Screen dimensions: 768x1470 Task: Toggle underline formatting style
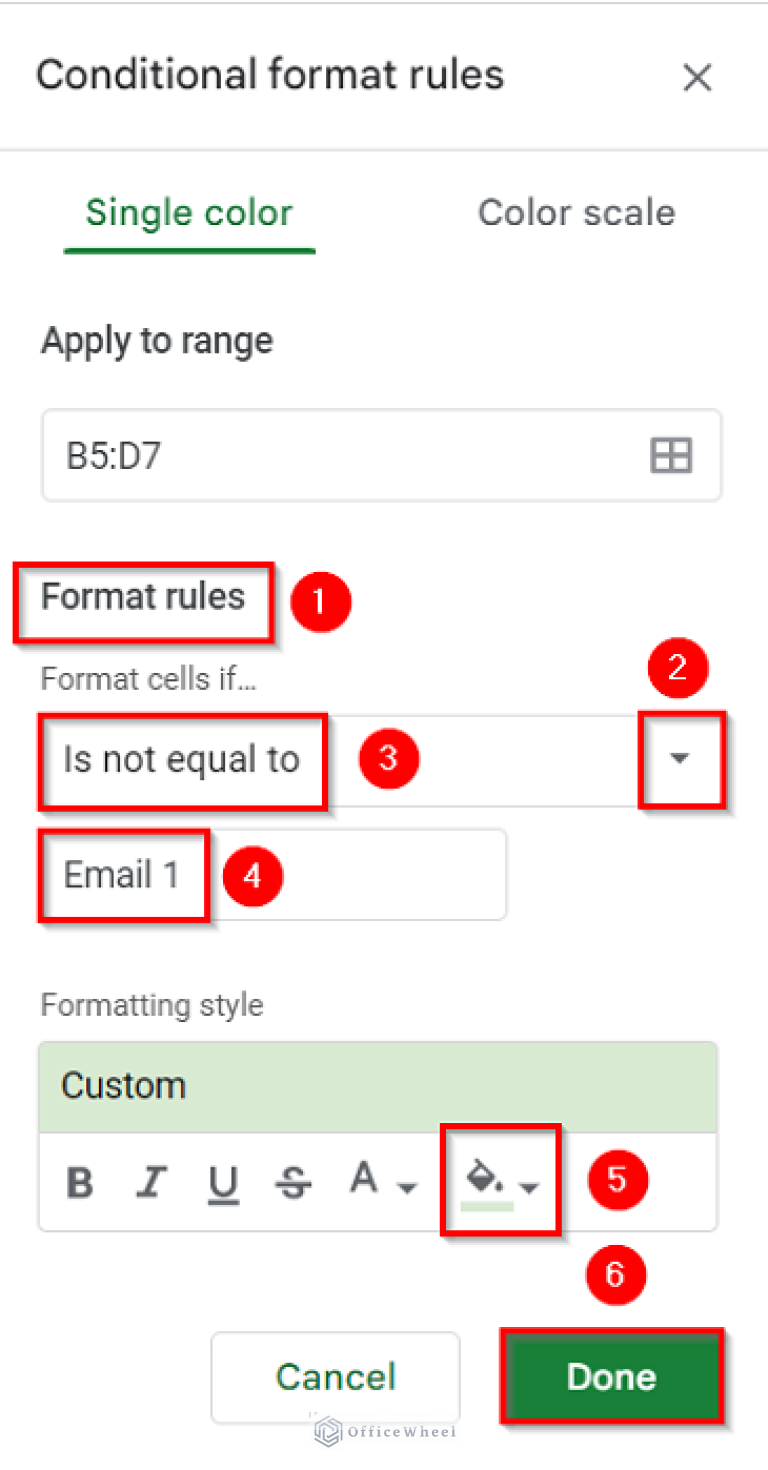pyautogui.click(x=222, y=1182)
